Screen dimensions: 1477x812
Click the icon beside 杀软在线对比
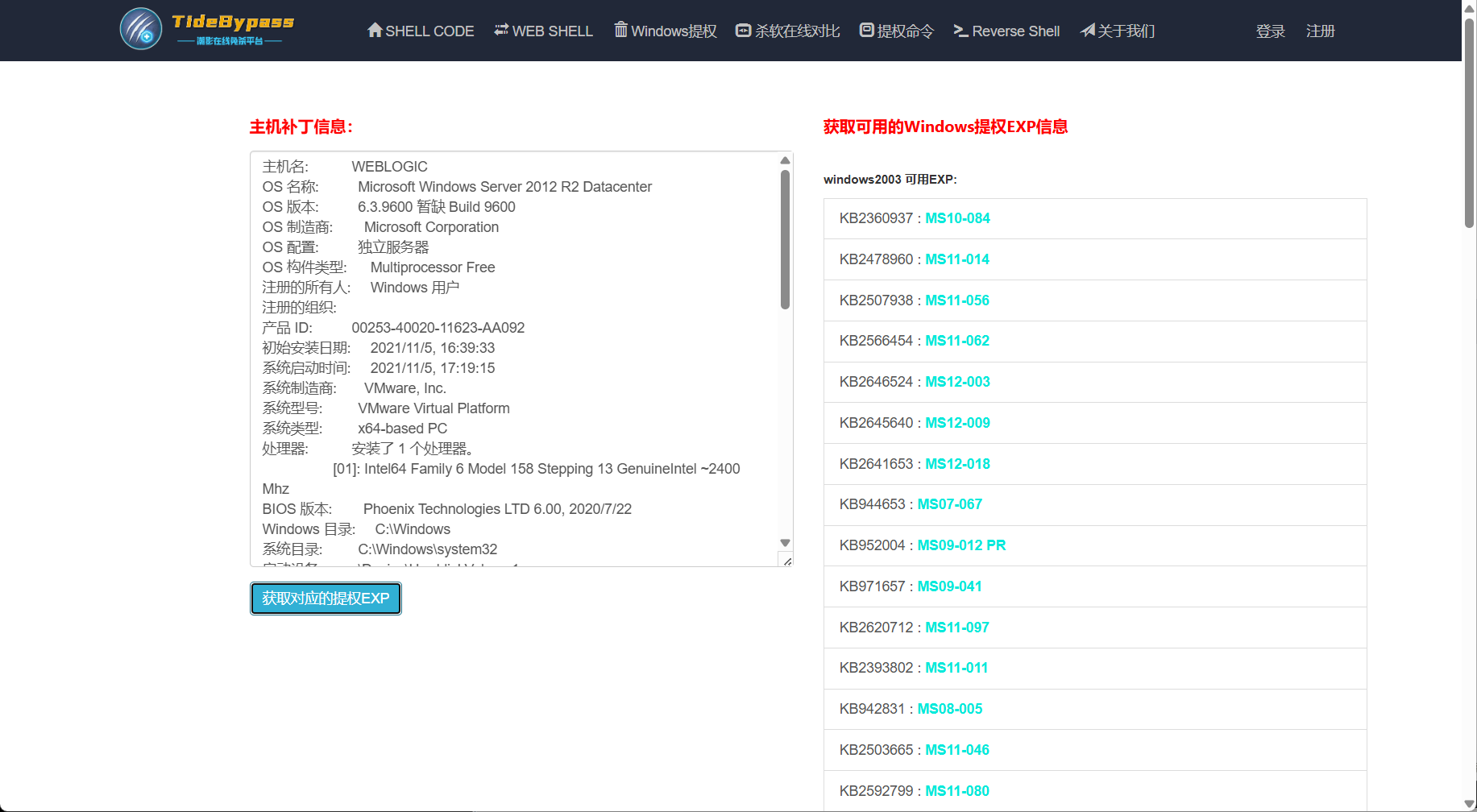[x=744, y=31]
